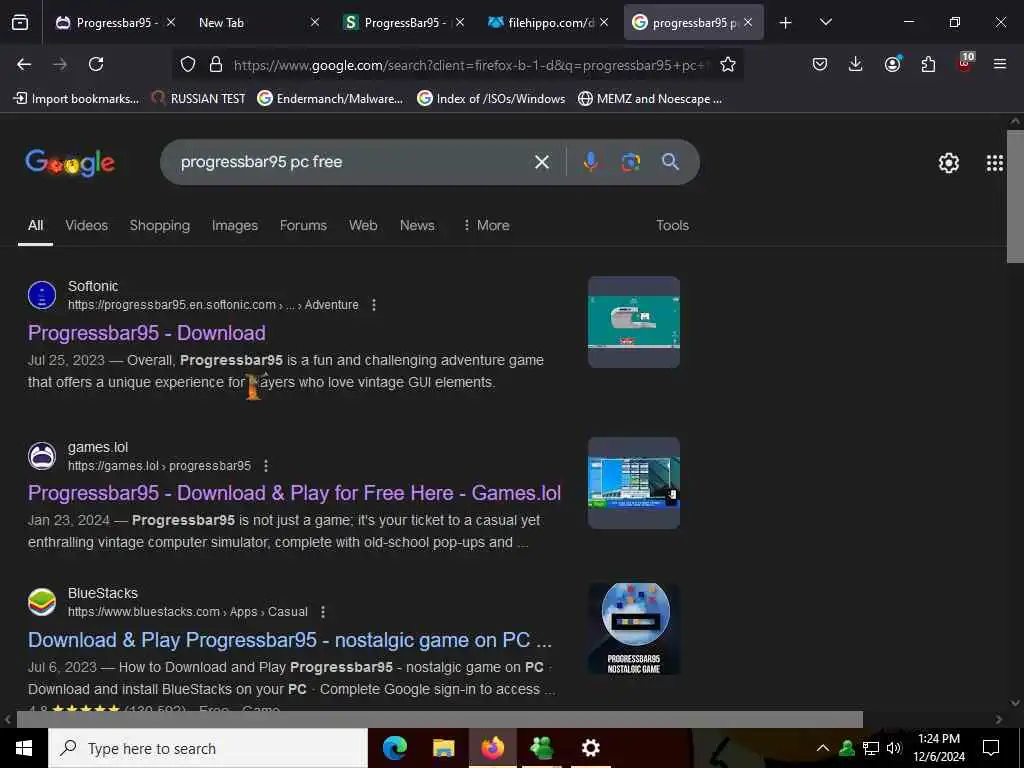Bookmark this page with star icon
The image size is (1024, 768).
click(x=728, y=64)
